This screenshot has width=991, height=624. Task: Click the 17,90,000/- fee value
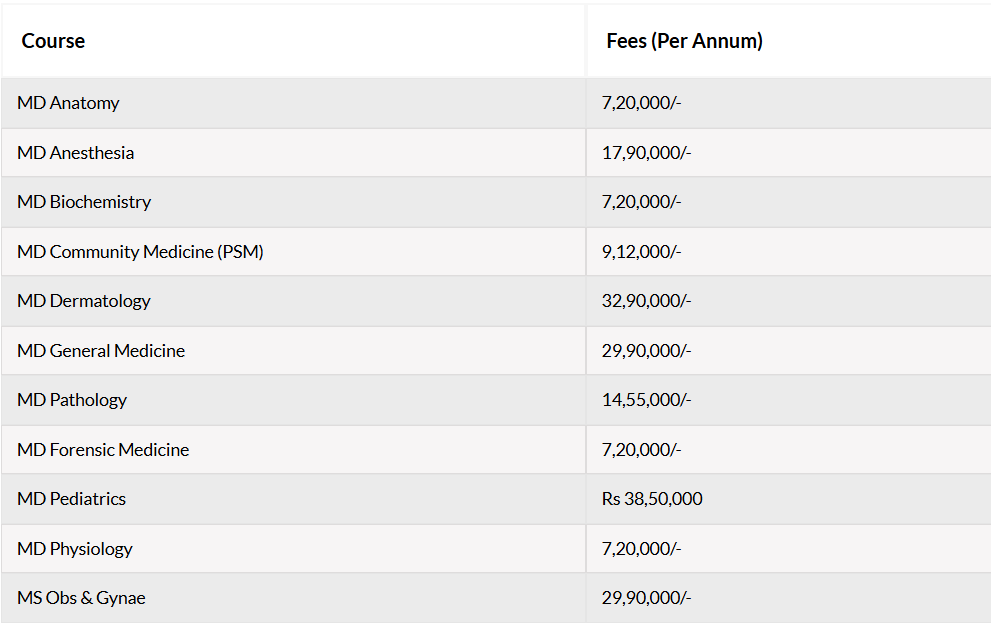(647, 153)
